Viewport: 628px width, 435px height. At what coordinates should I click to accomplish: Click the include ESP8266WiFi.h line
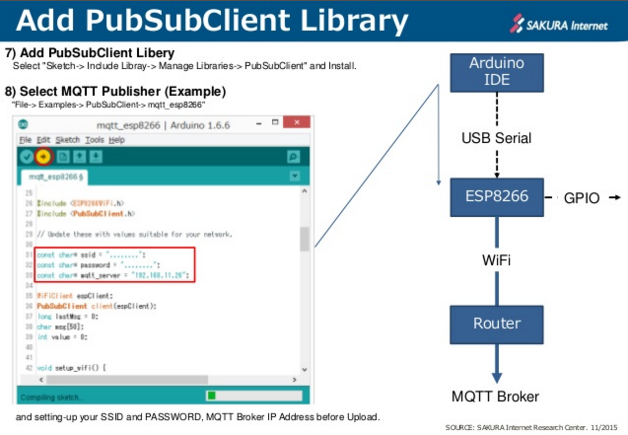[x=81, y=203]
